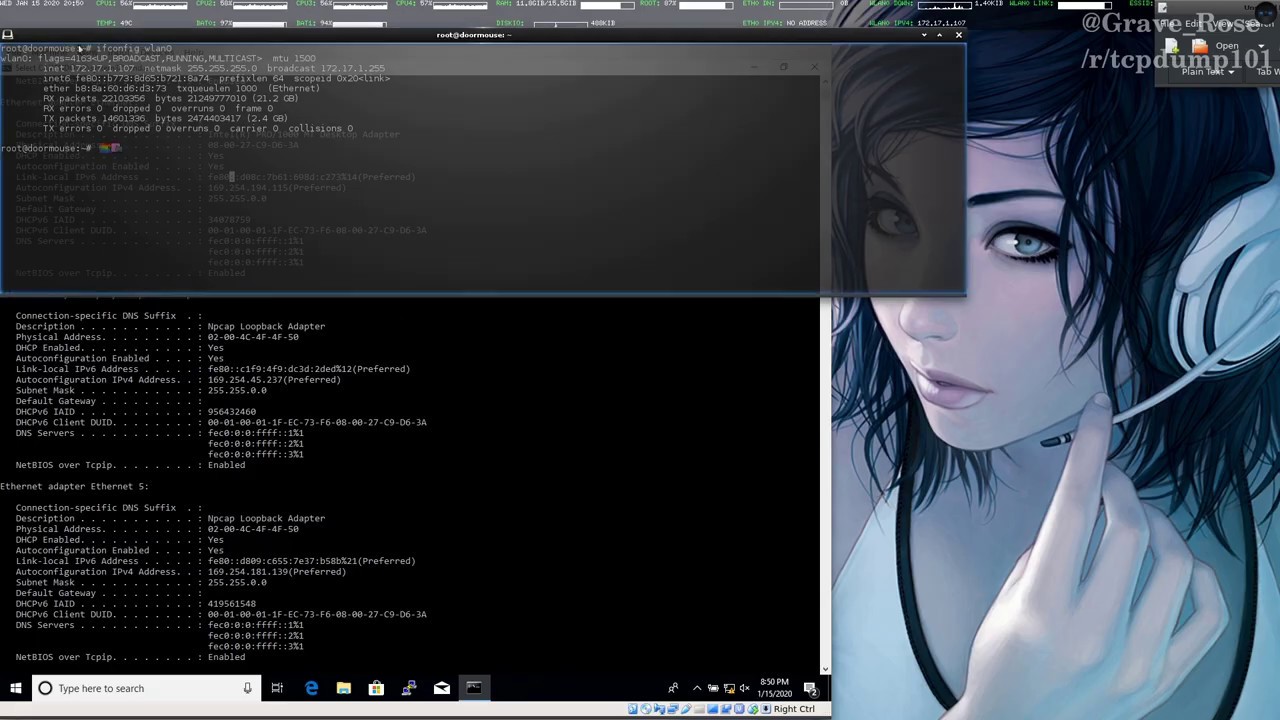Click the DHCPv6 IAID value 956432460
The height and width of the screenshot is (720, 1280).
[x=231, y=412]
